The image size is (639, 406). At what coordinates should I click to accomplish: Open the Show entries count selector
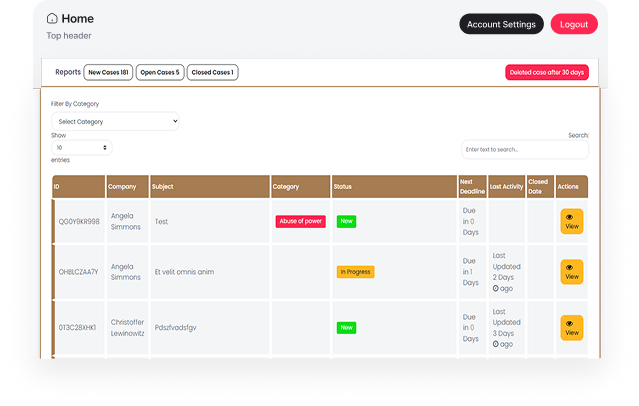82,147
